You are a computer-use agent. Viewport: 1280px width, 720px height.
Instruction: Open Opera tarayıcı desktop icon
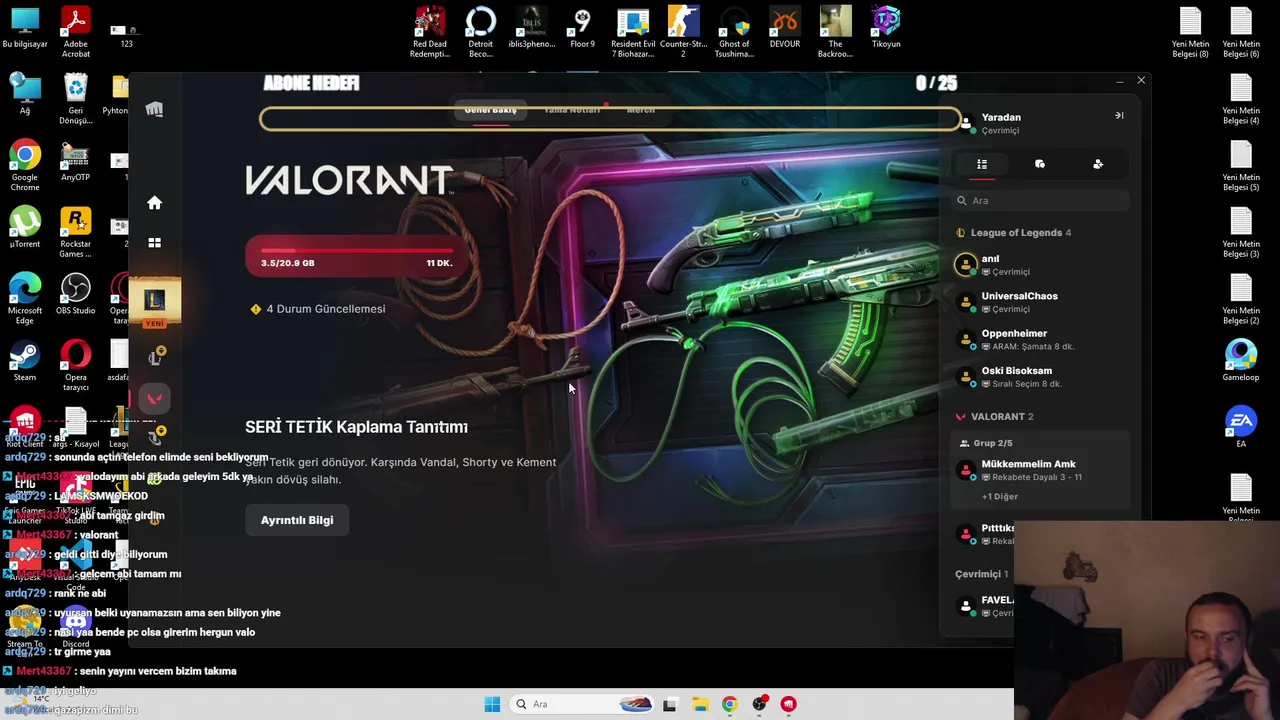(x=75, y=366)
